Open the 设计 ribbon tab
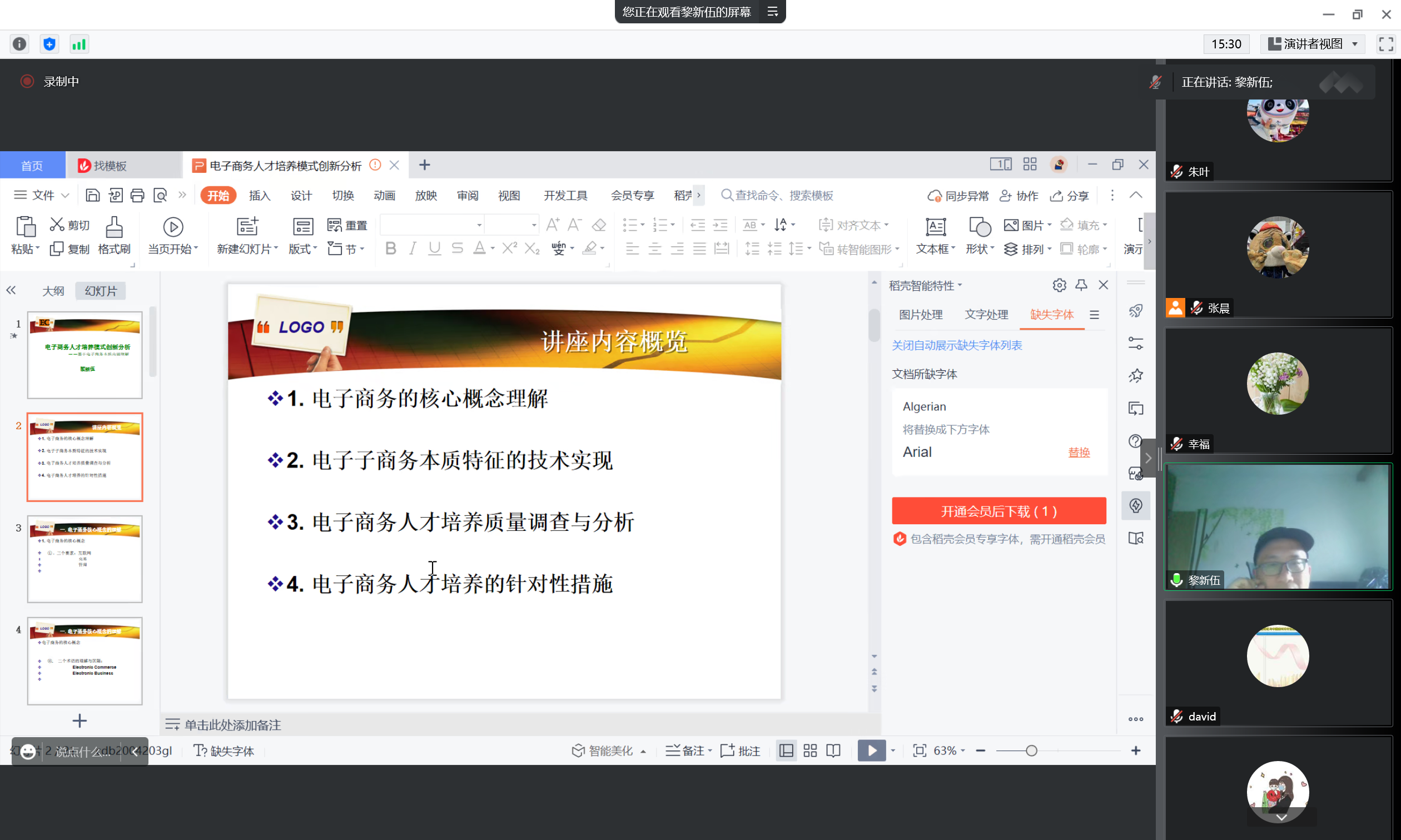 [301, 195]
